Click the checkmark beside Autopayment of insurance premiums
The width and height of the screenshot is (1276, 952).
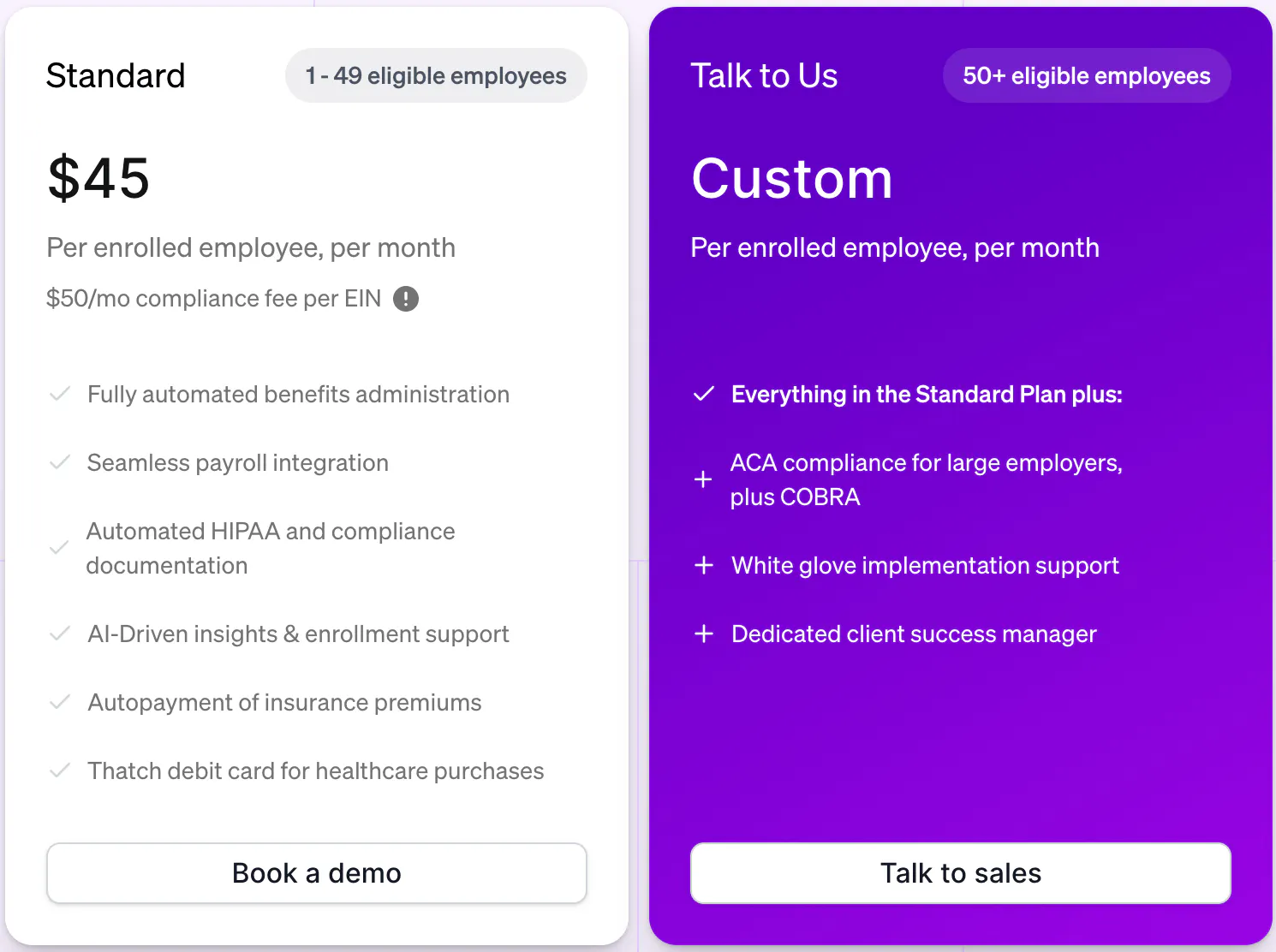[60, 702]
